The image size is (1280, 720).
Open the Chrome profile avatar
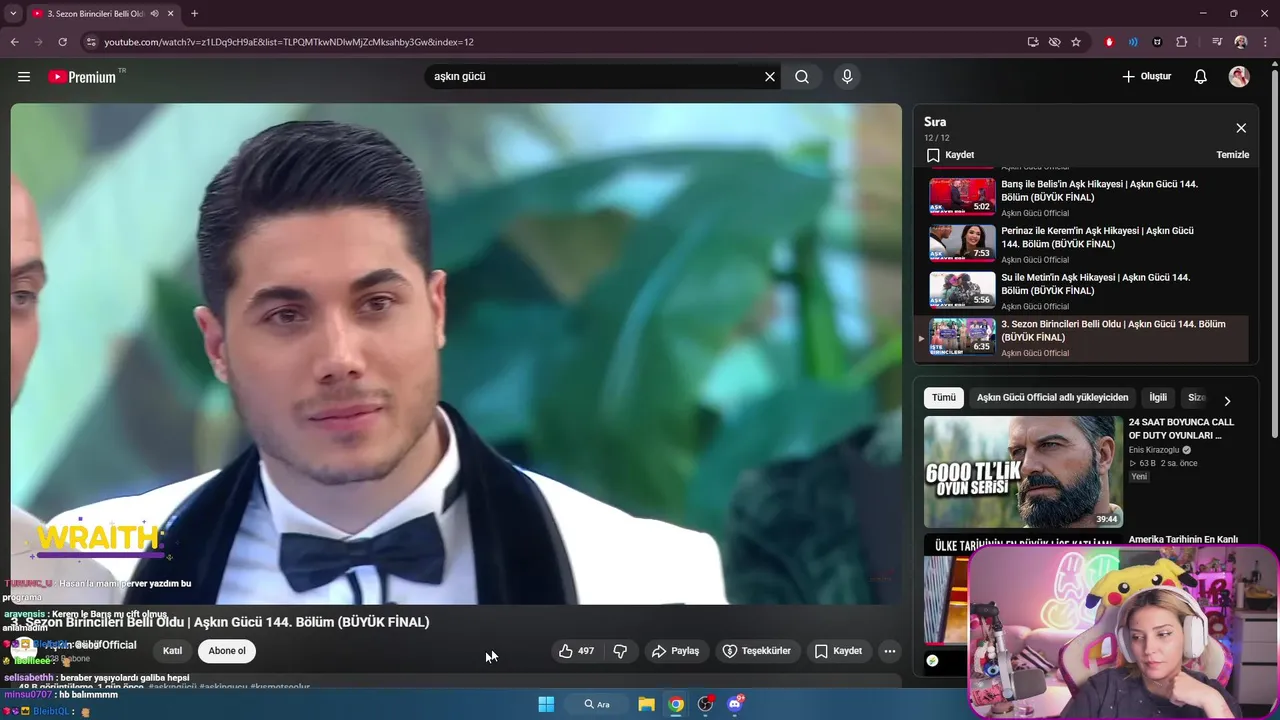click(x=1241, y=42)
